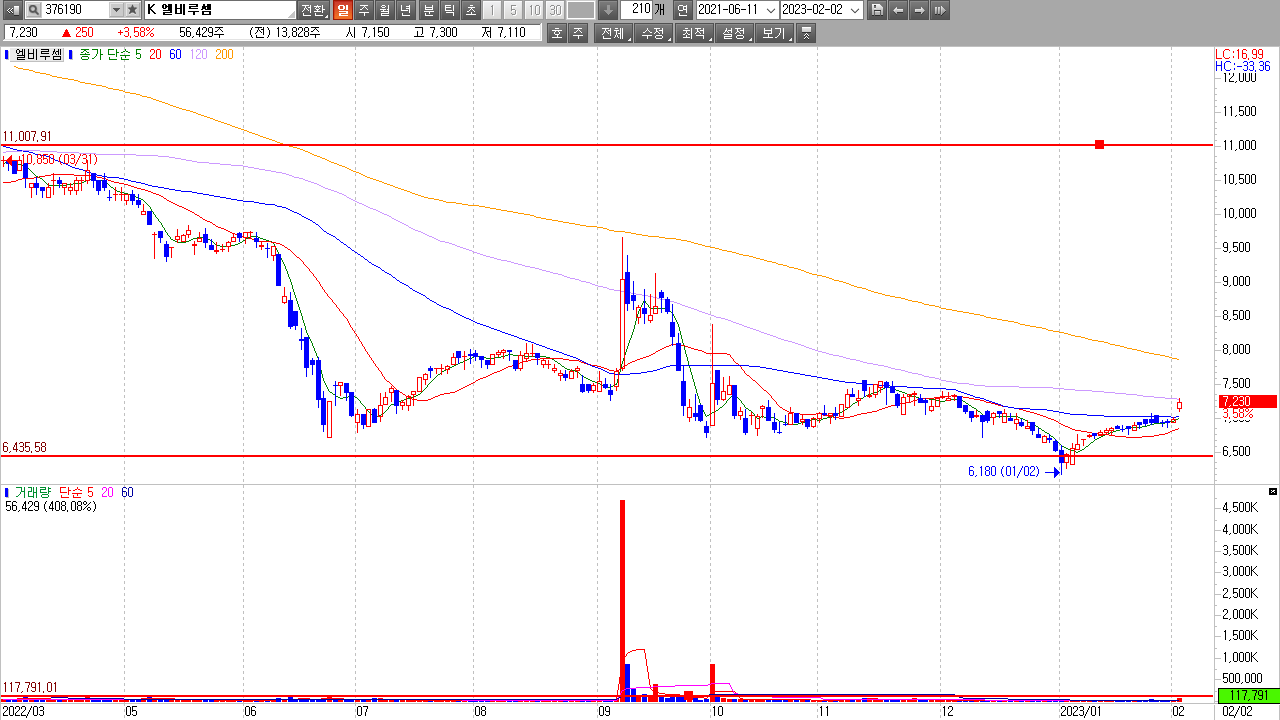Viewport: 1280px width, 720px height.
Task: Click the orange 200 moving average legend
Action: tap(224, 55)
